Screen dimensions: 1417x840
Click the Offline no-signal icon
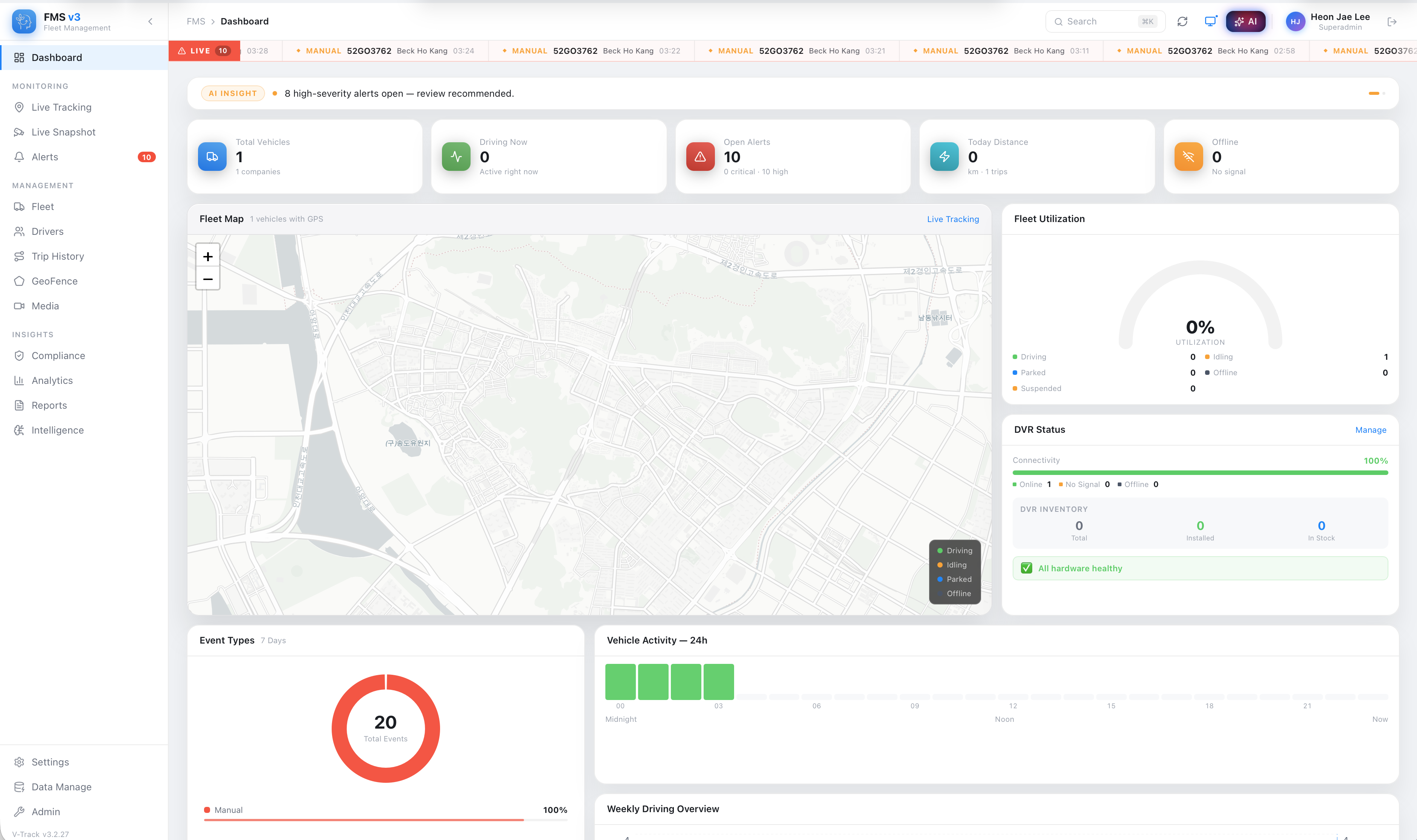1188,157
